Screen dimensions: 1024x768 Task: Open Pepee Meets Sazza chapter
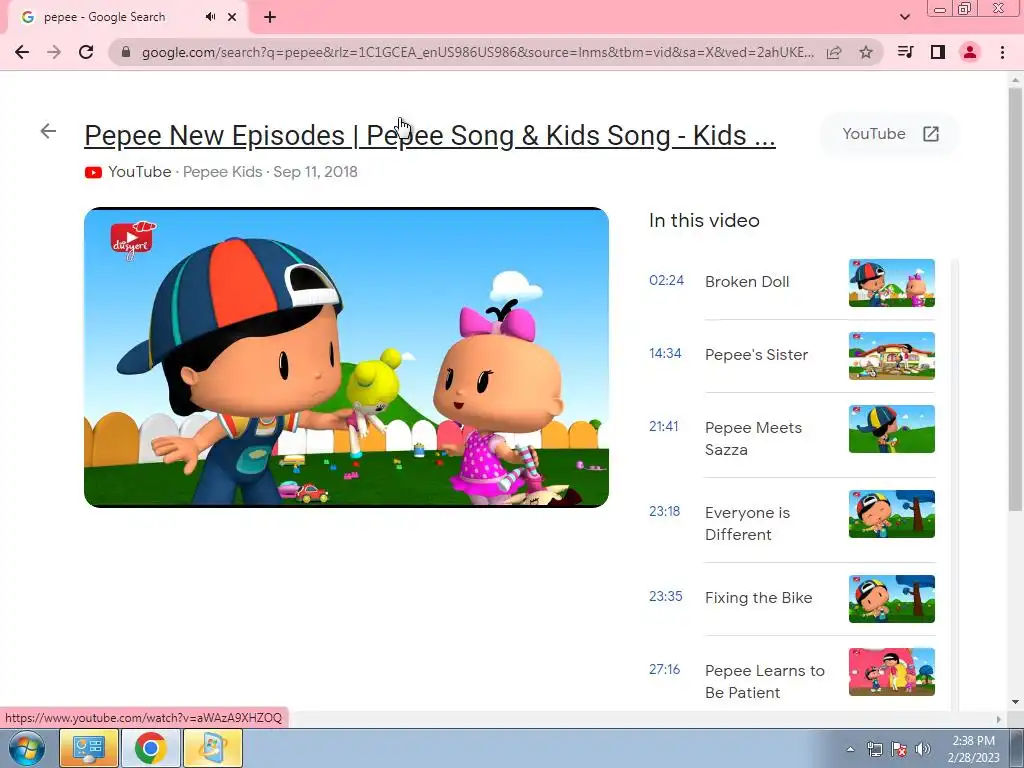click(x=753, y=439)
